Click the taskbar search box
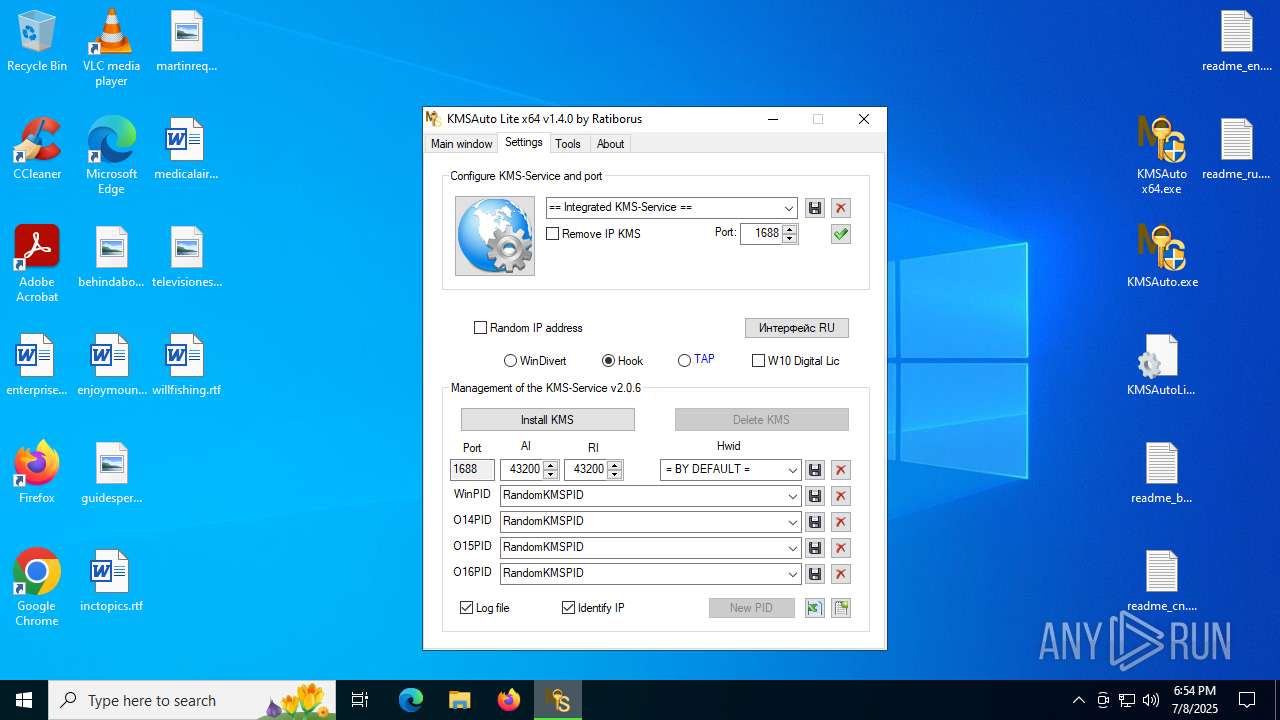 pyautogui.click(x=192, y=700)
